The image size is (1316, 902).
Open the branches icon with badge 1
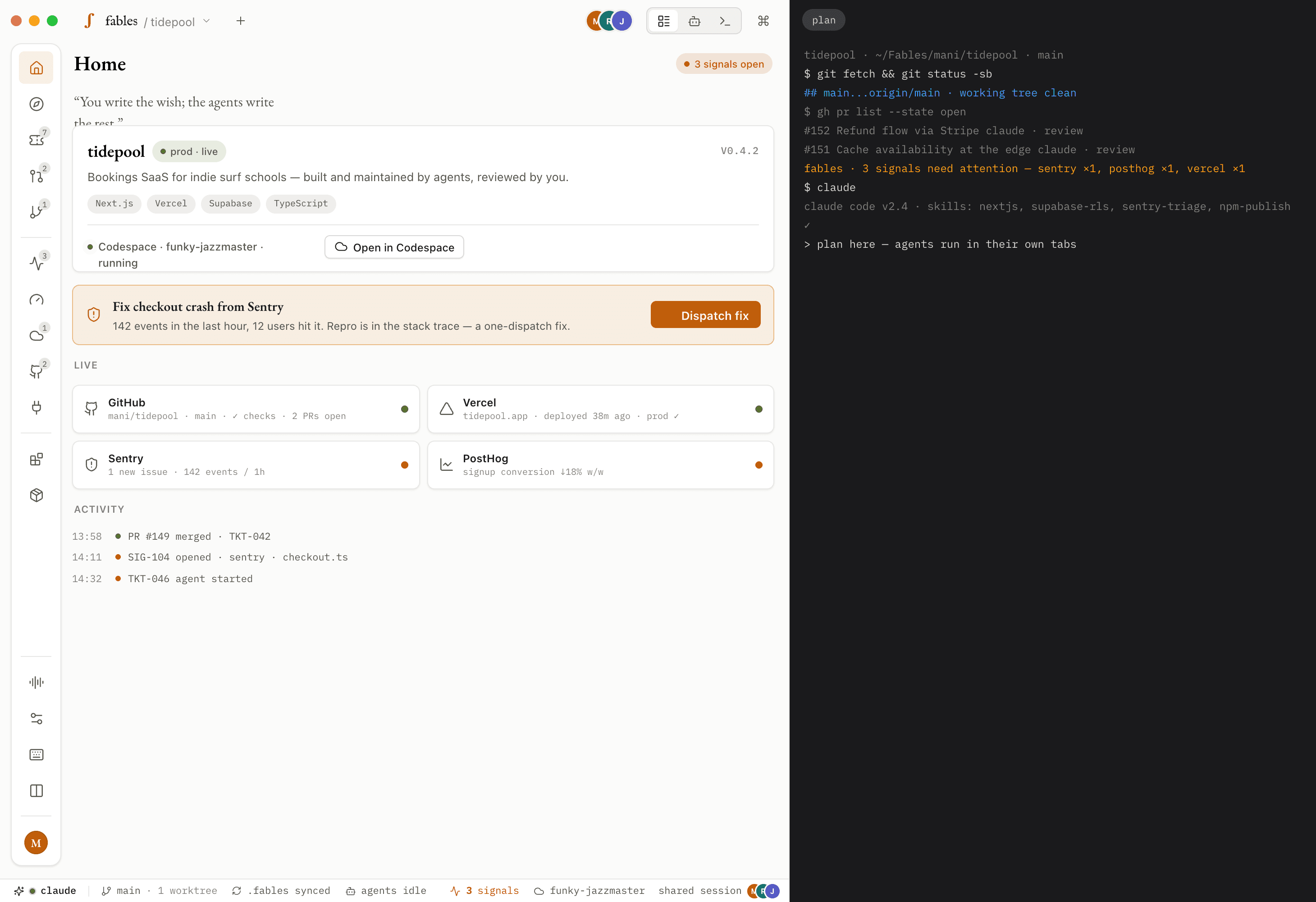point(36,212)
